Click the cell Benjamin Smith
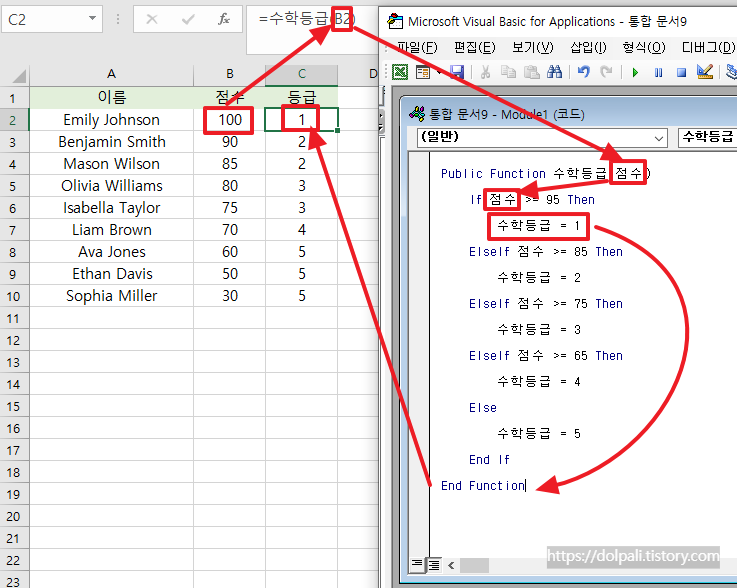737x588 pixels. 111,142
